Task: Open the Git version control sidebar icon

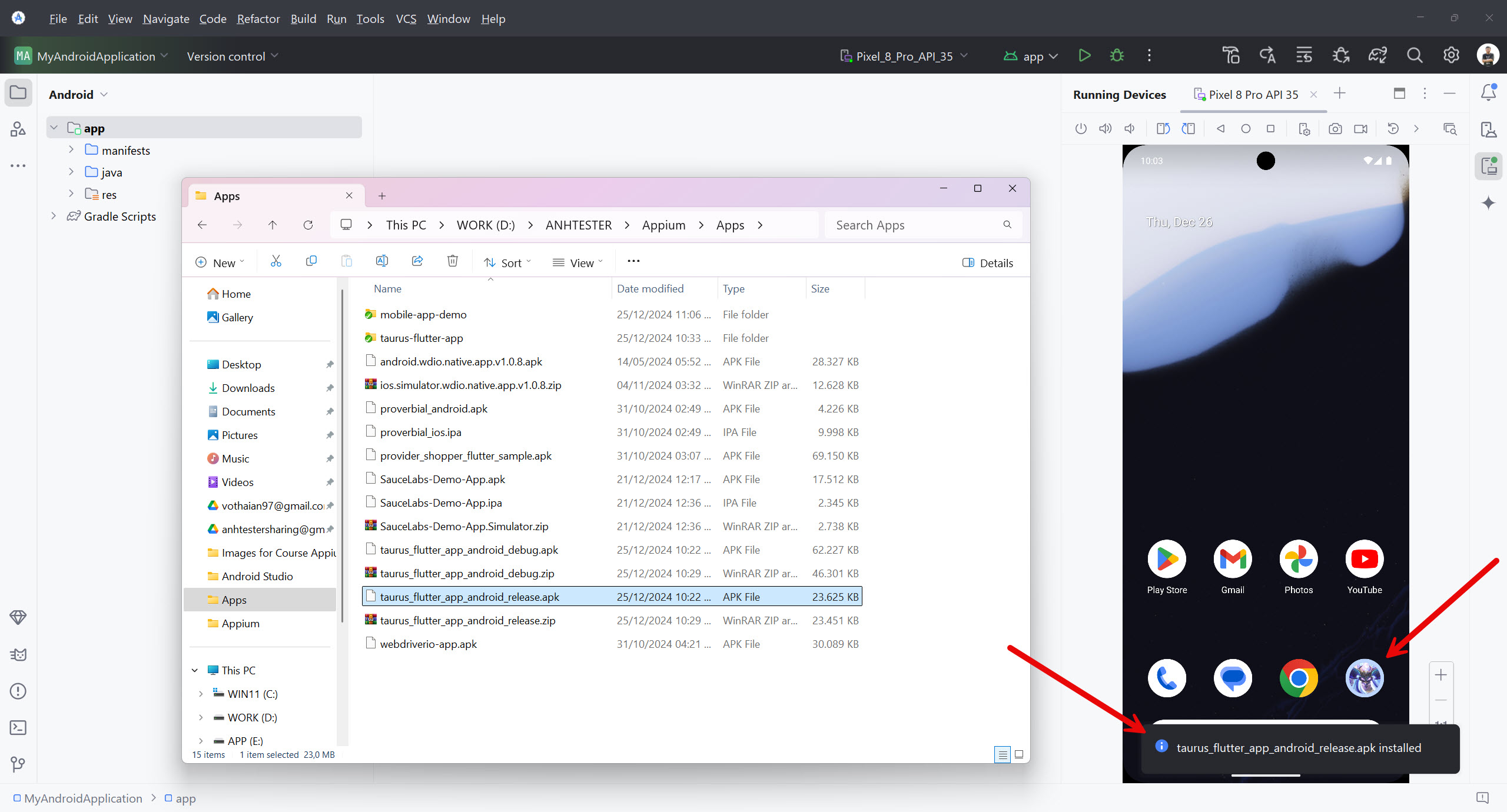Action: (18, 764)
